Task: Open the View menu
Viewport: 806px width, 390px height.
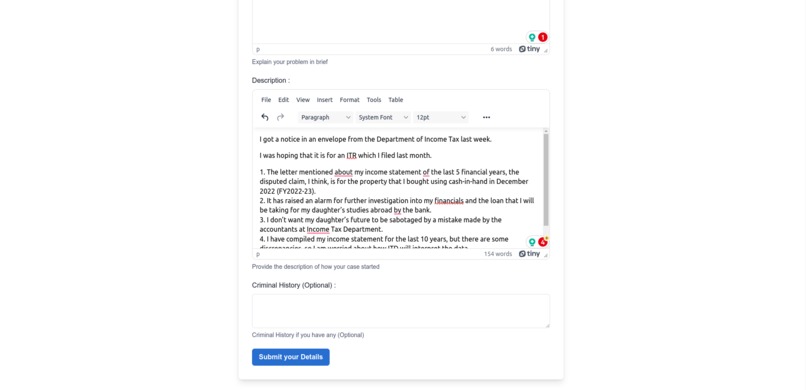Action: tap(303, 100)
